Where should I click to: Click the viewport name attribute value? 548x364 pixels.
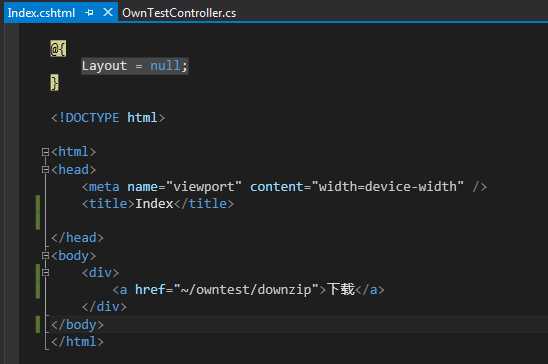point(204,187)
